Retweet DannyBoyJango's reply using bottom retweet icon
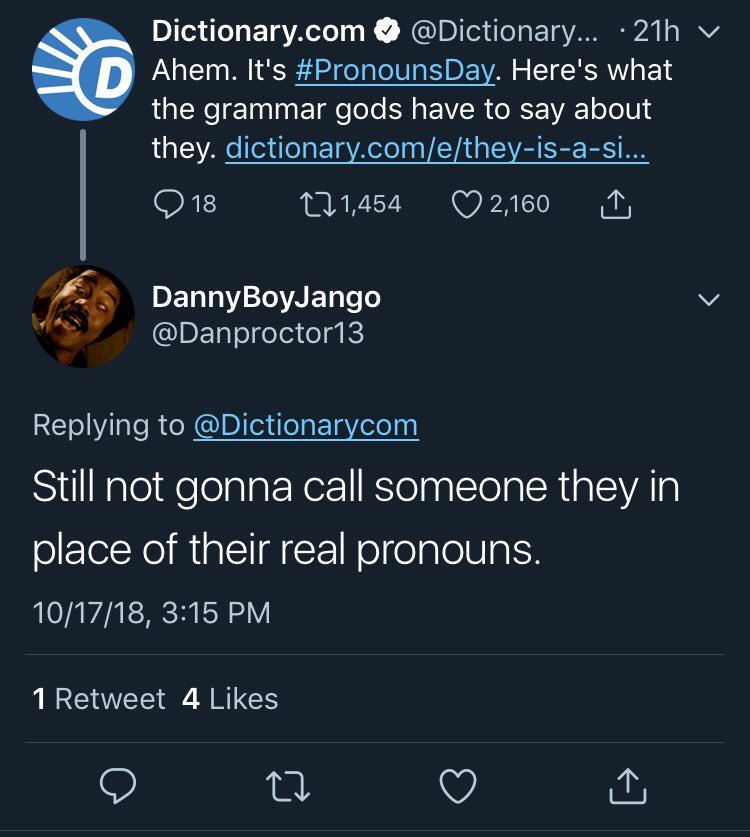This screenshot has height=837, width=750. click(289, 784)
